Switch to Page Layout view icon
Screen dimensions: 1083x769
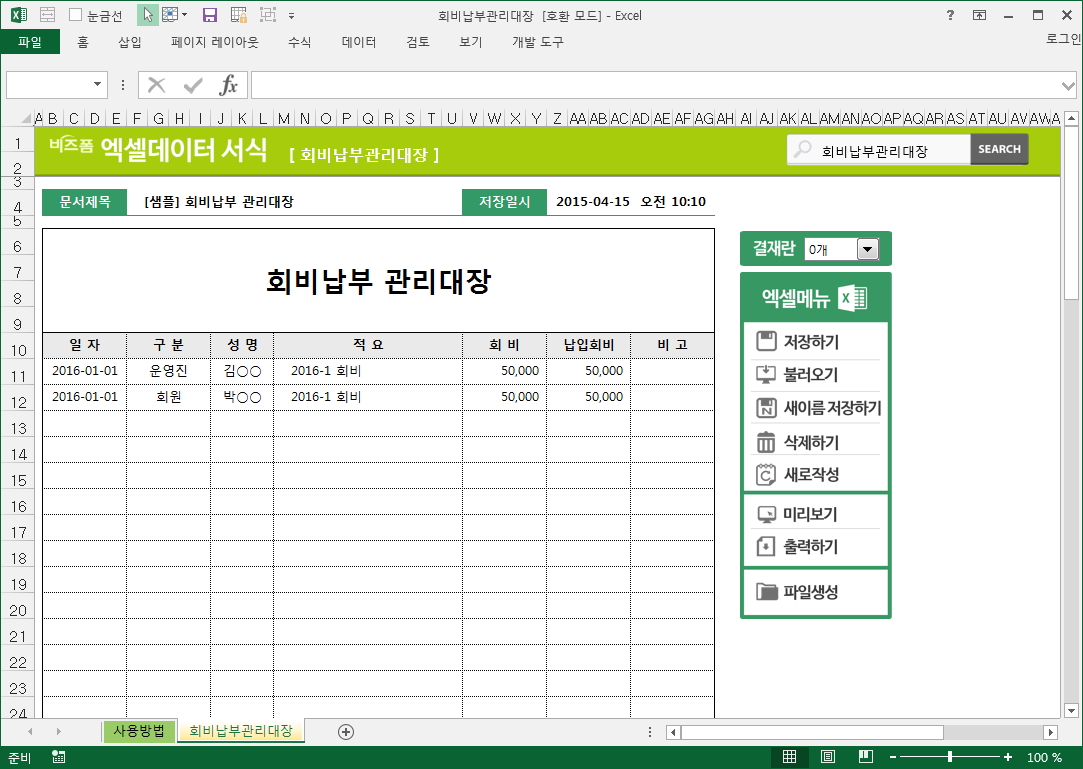point(827,757)
